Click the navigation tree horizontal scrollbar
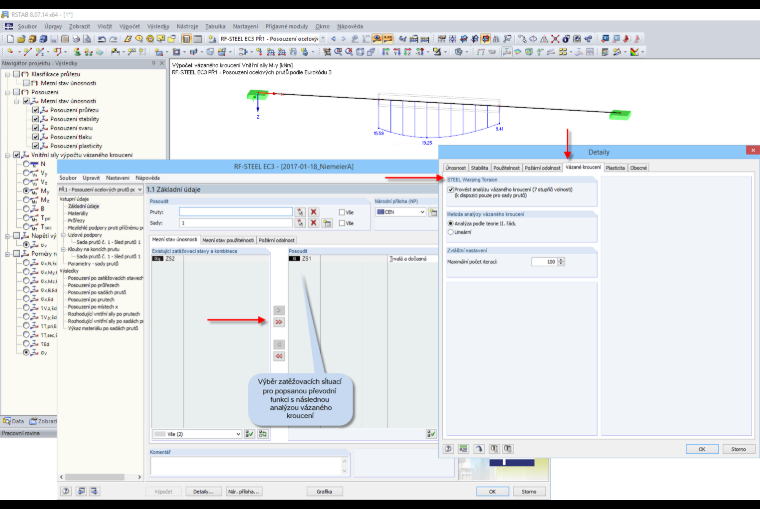The image size is (760, 509). (x=100, y=477)
